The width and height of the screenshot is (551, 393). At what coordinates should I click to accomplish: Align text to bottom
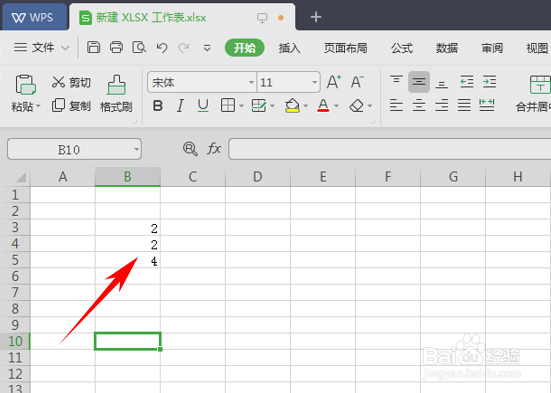point(441,84)
